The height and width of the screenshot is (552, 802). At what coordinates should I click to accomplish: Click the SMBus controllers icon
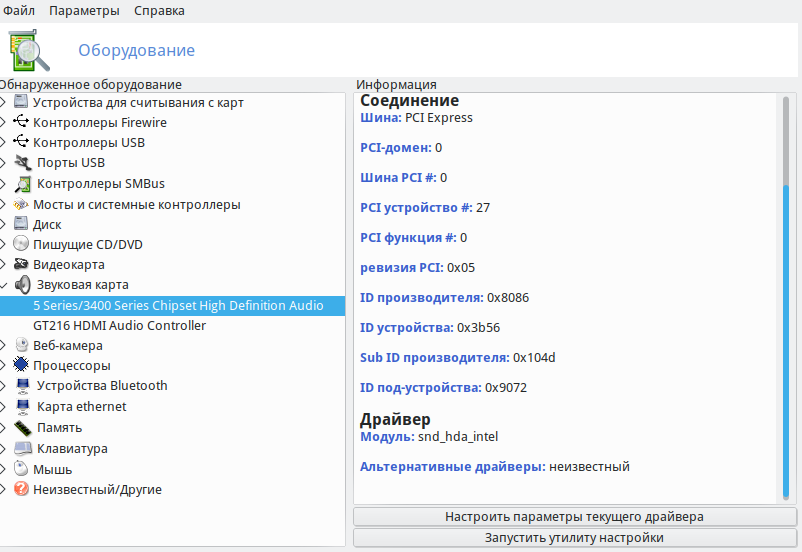pos(22,184)
